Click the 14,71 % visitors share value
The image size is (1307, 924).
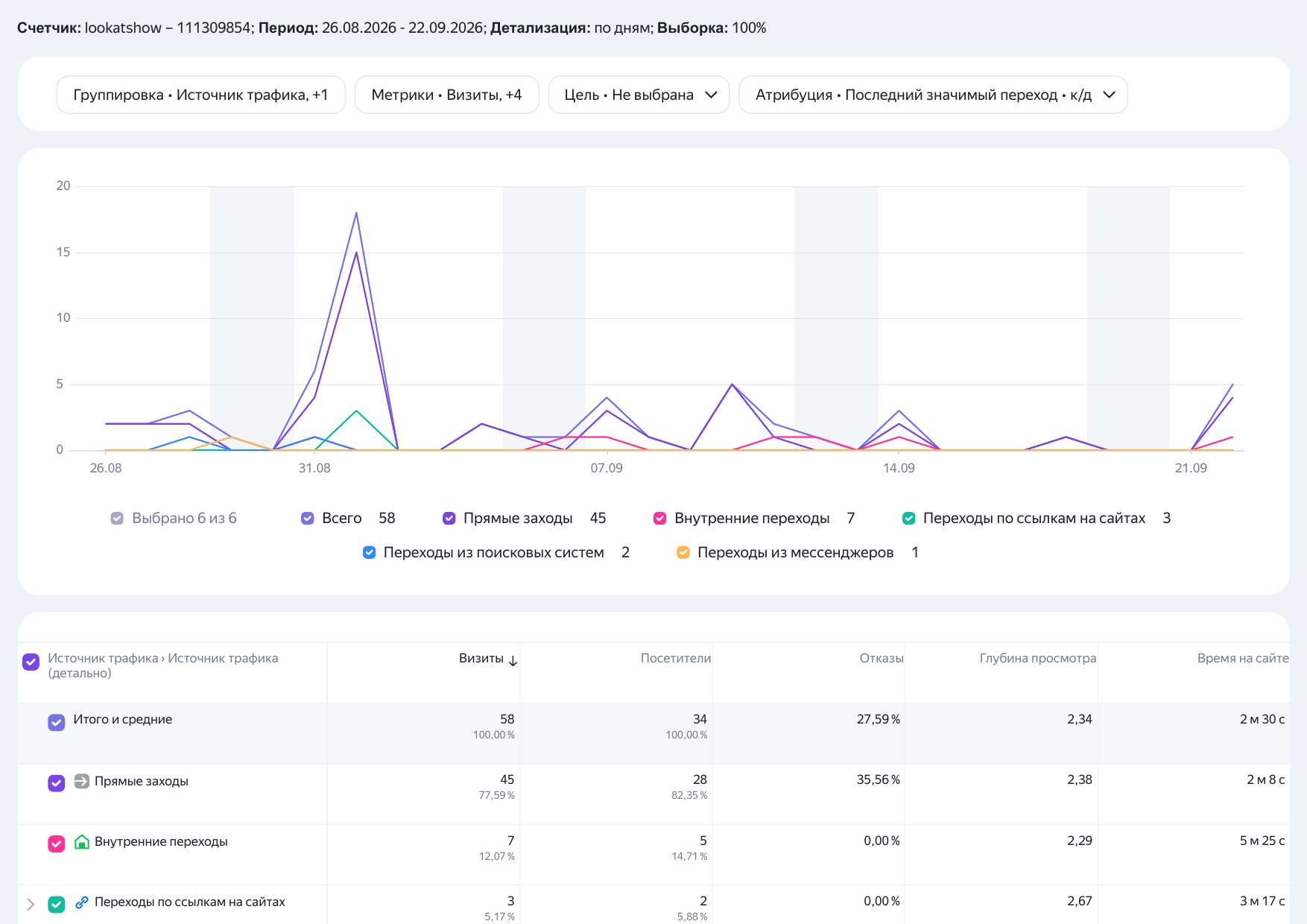(689, 856)
